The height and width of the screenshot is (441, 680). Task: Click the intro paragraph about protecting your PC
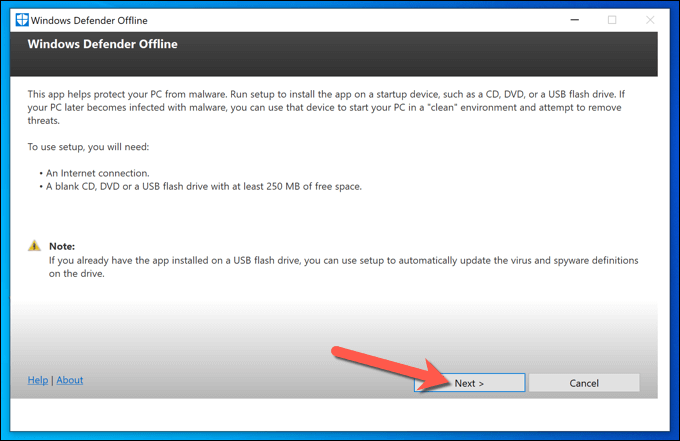tap(326, 107)
